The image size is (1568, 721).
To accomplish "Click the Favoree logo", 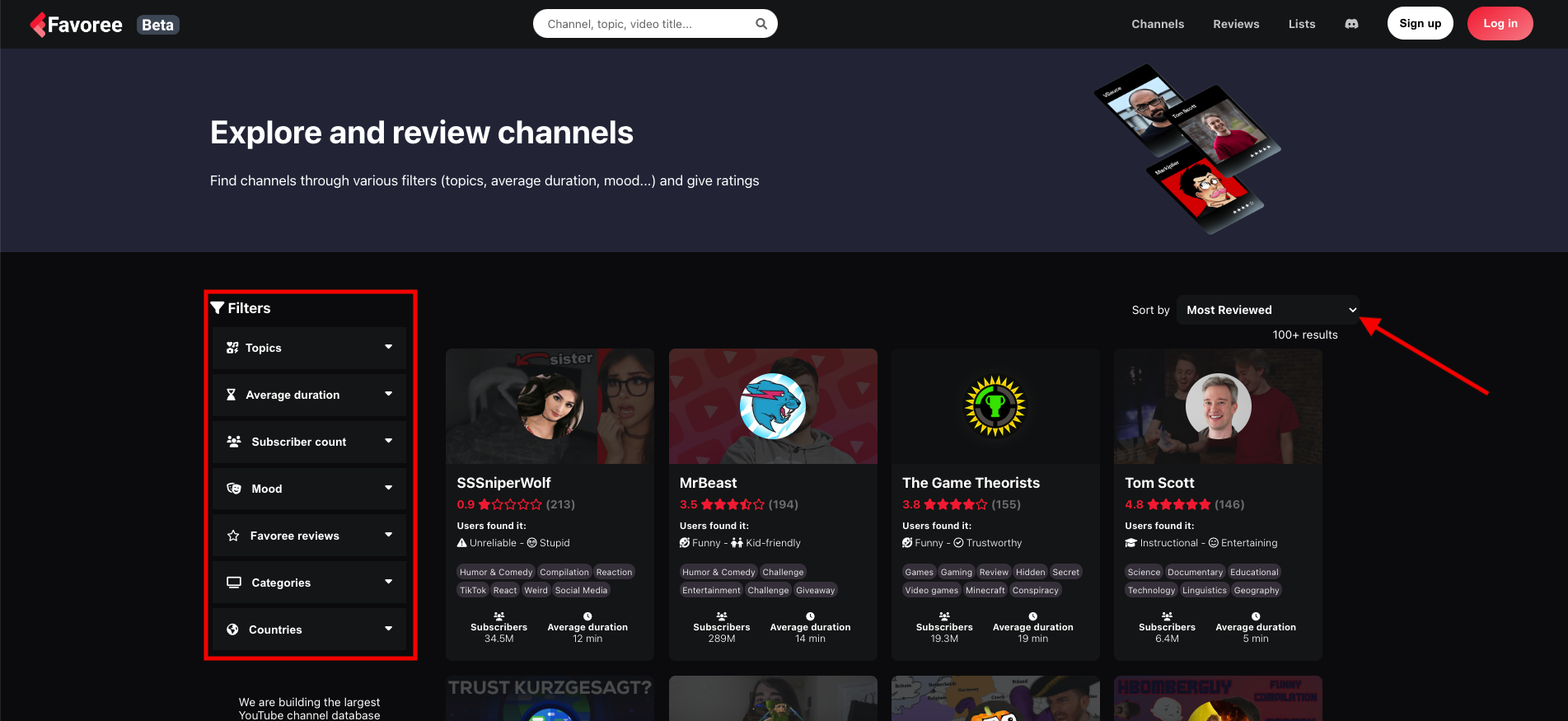I will (76, 25).
